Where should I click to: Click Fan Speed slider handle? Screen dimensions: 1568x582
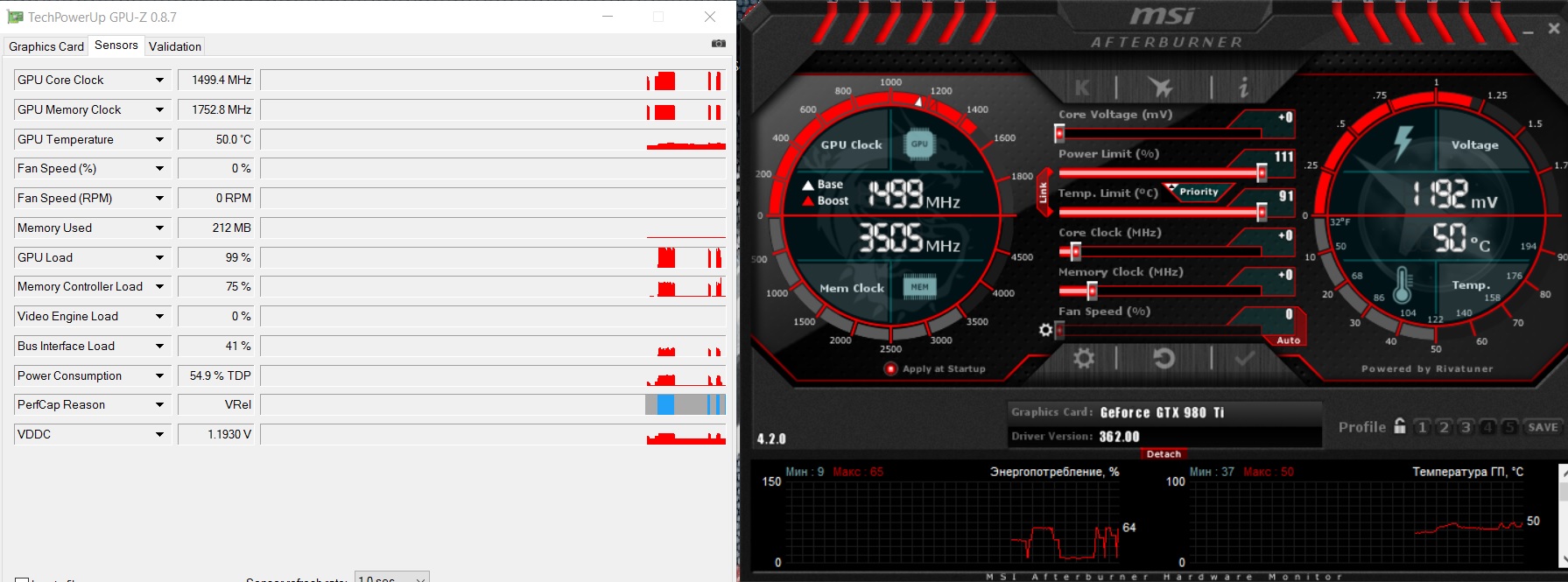(x=1059, y=330)
